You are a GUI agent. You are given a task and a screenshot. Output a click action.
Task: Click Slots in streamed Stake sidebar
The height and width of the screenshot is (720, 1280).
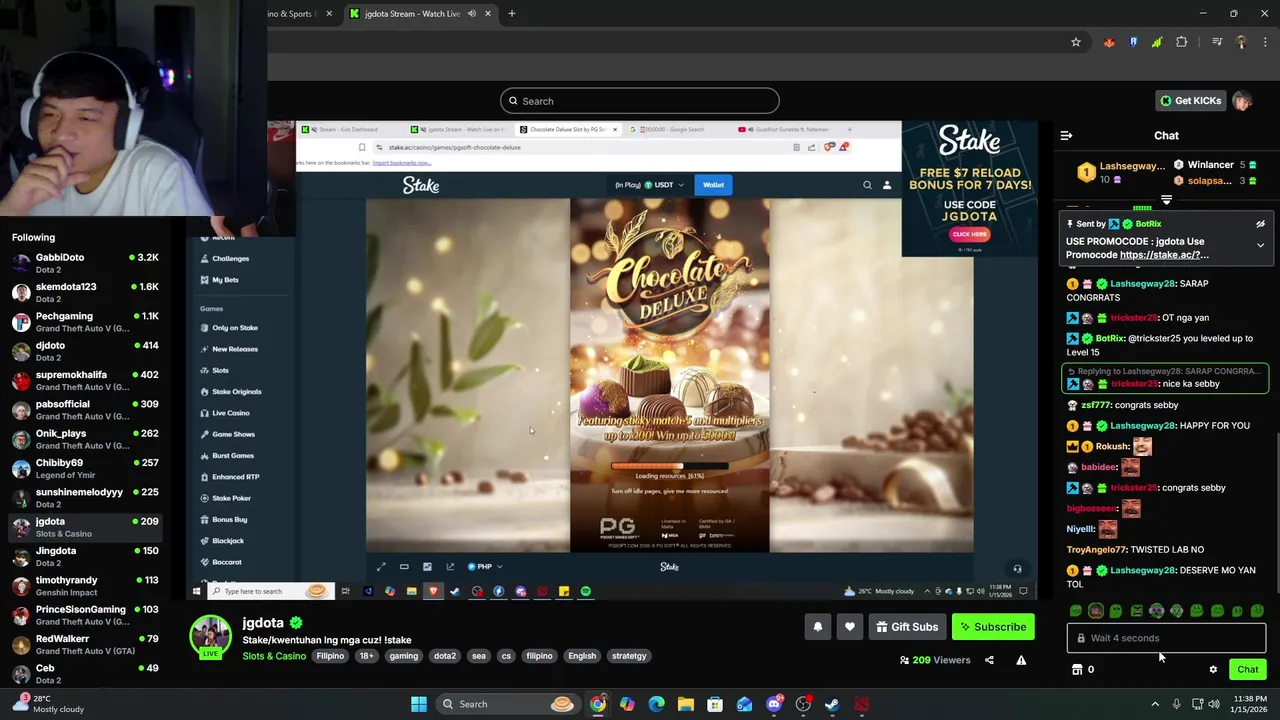click(220, 370)
